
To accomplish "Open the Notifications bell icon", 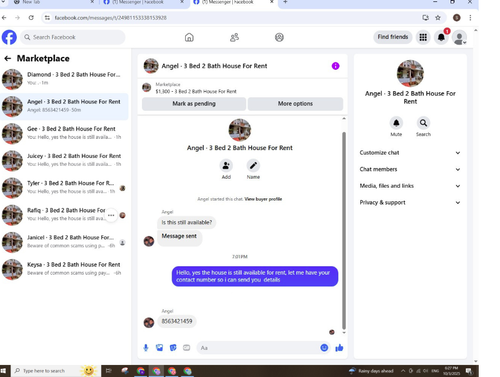I will 441,37.
